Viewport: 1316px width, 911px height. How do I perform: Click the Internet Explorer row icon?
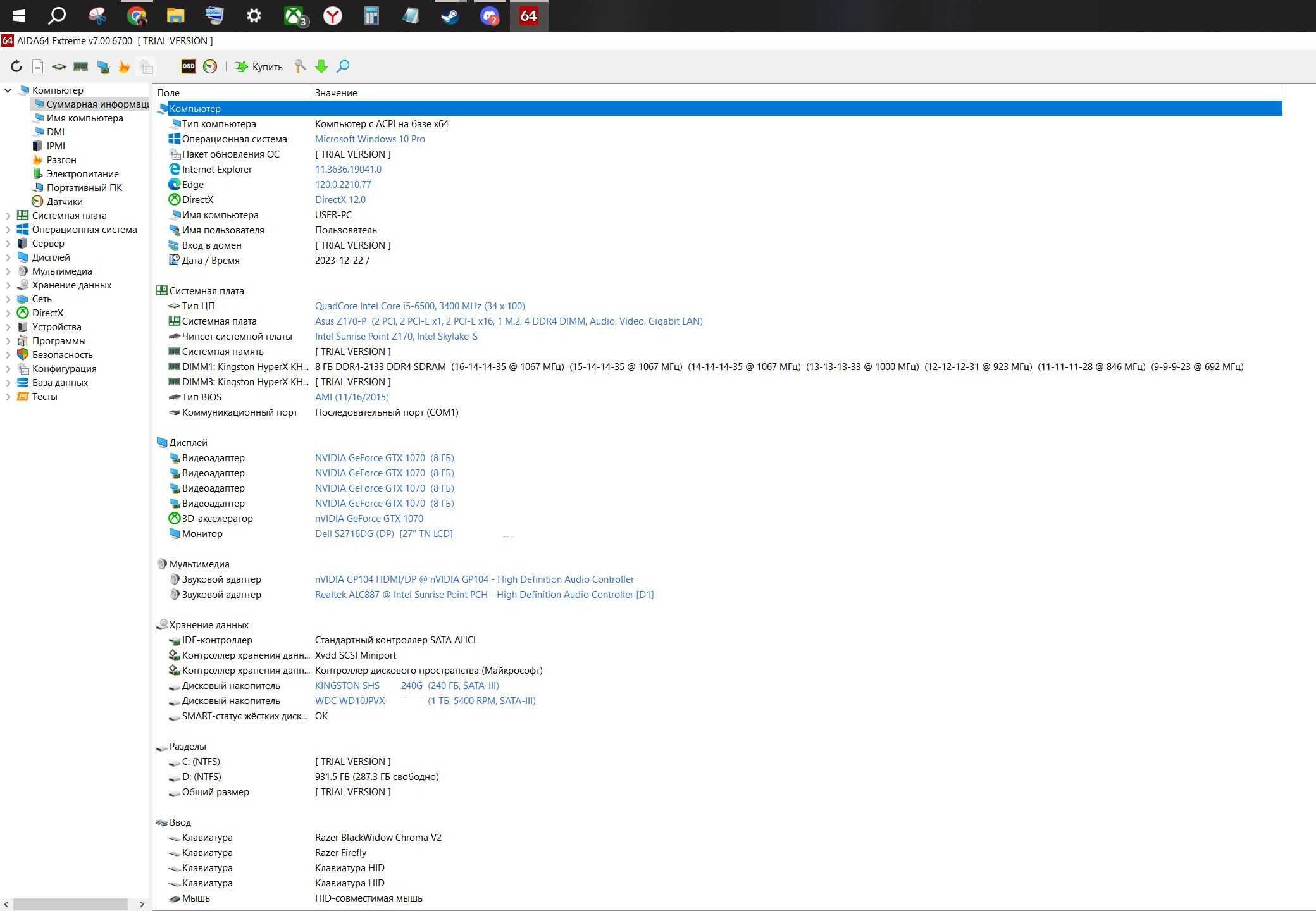click(x=175, y=170)
